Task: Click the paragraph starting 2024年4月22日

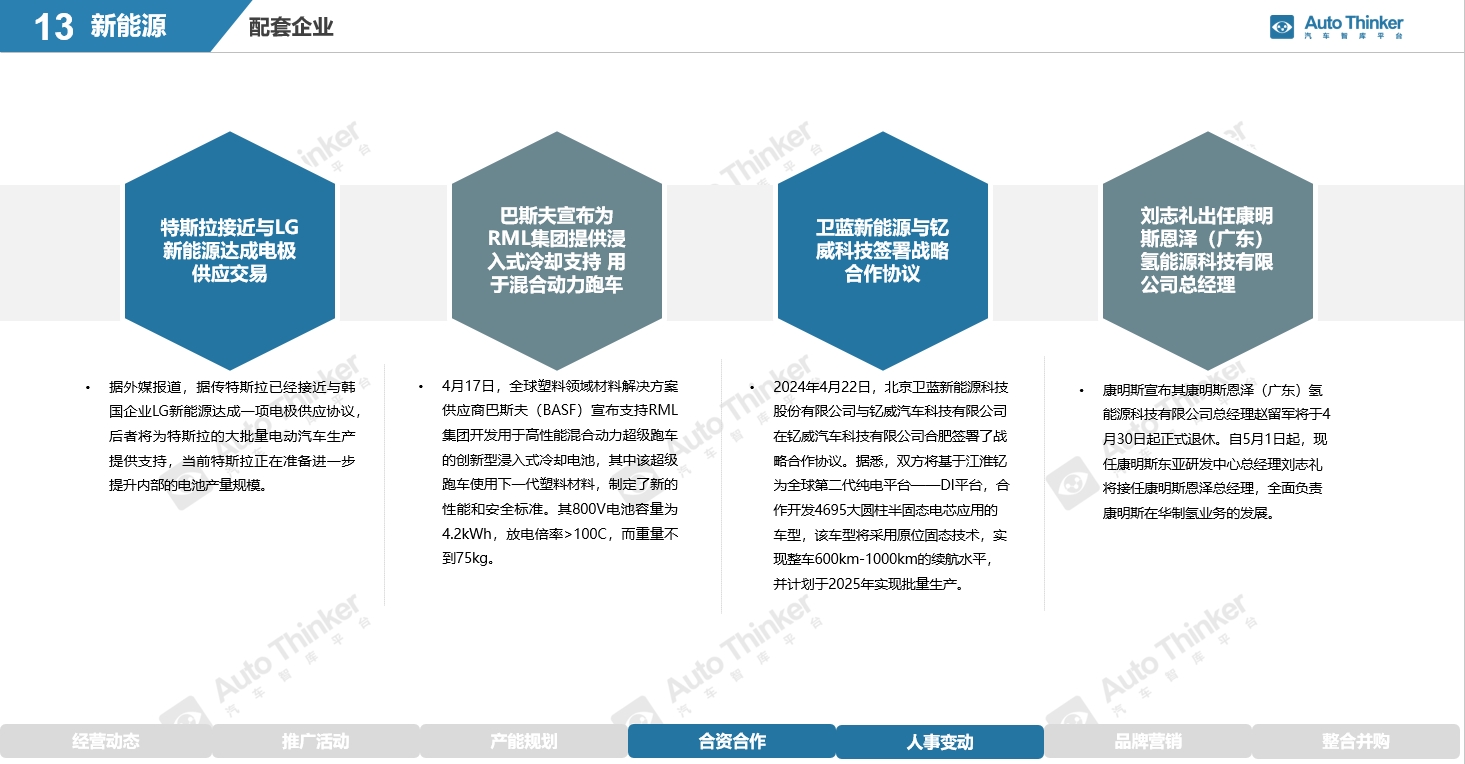Action: (x=891, y=486)
